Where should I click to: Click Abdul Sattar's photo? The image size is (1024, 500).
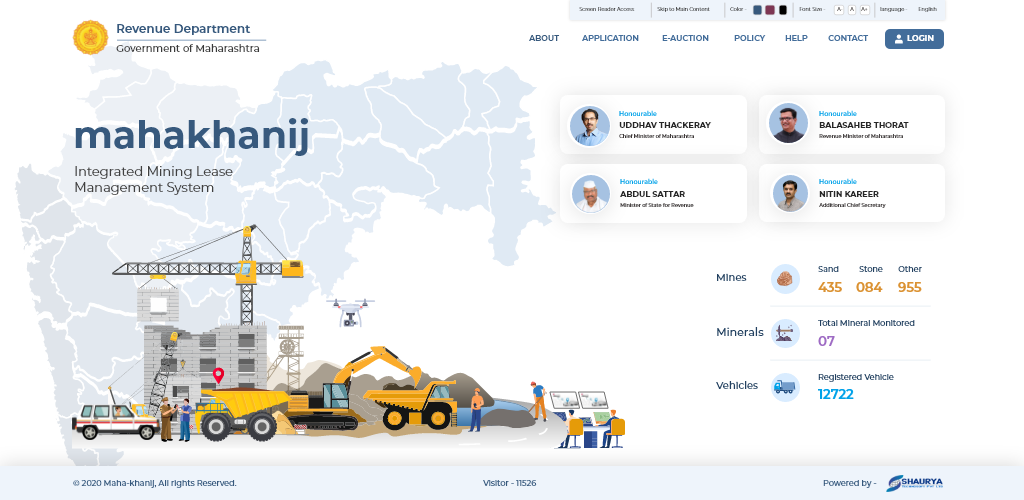pyautogui.click(x=590, y=194)
